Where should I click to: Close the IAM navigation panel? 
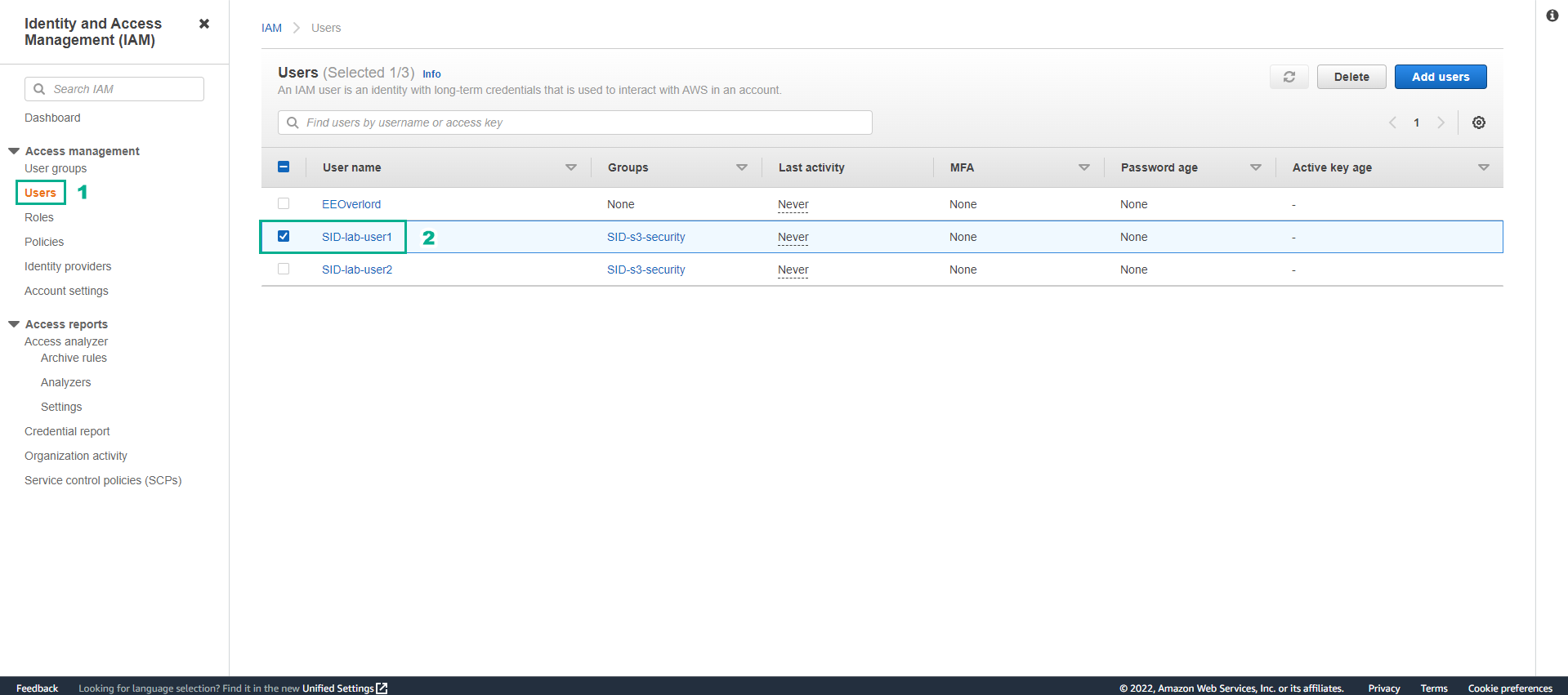(x=204, y=24)
